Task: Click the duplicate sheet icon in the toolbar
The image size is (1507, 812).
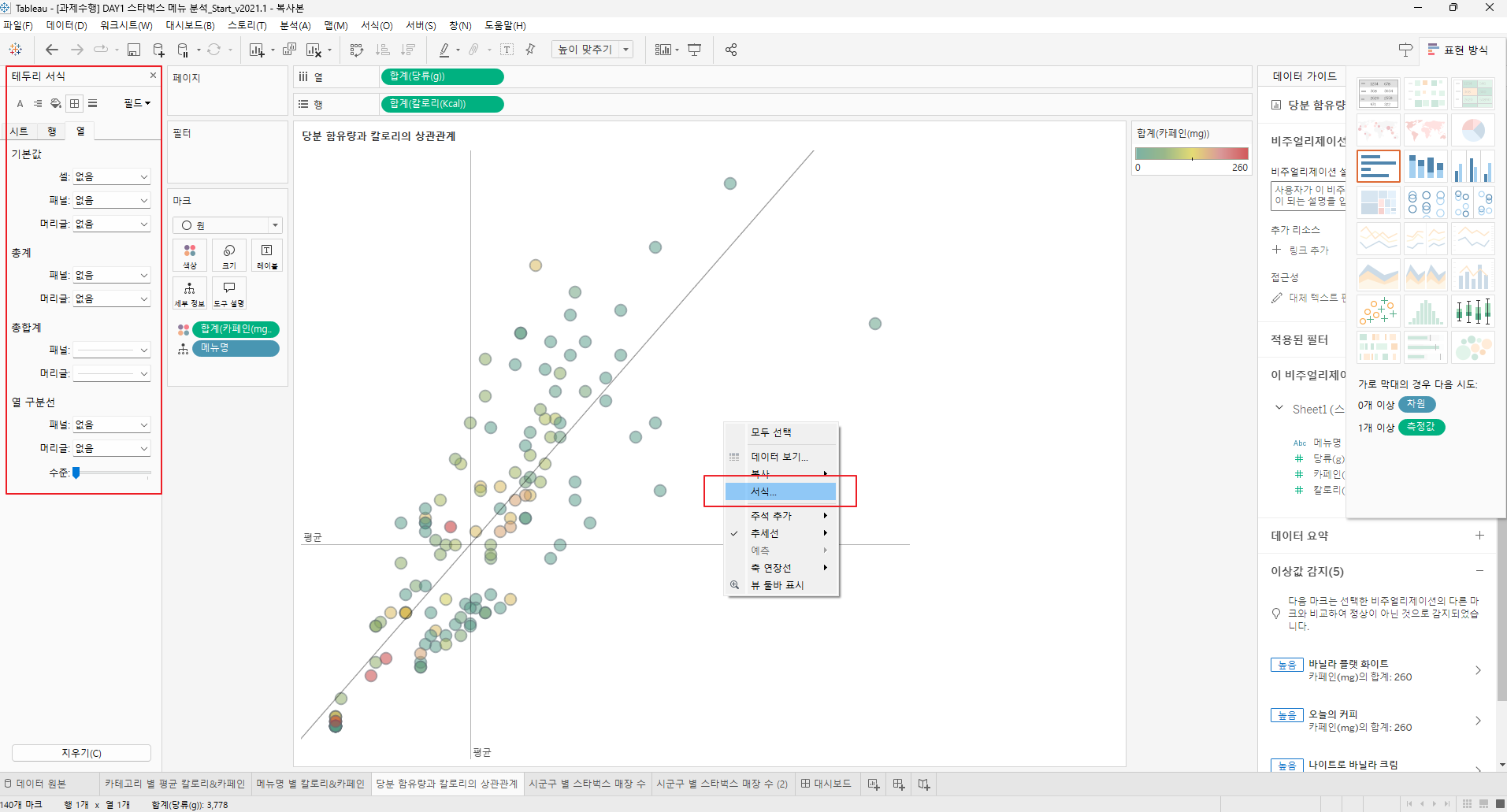Action: point(289,50)
